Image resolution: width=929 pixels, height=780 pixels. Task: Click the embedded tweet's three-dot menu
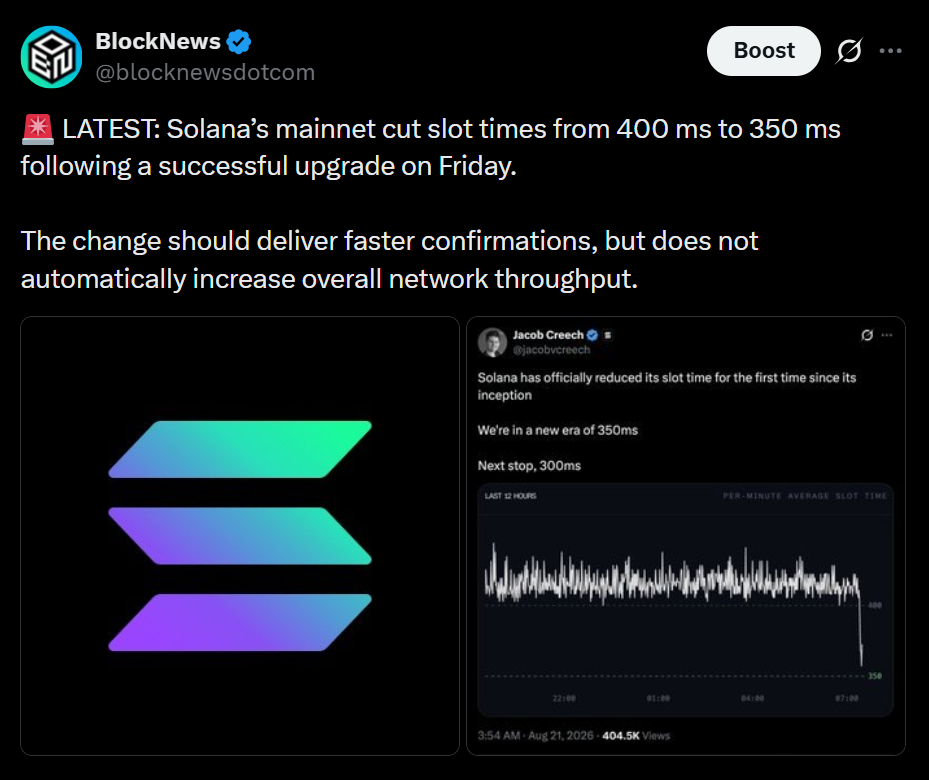(887, 335)
